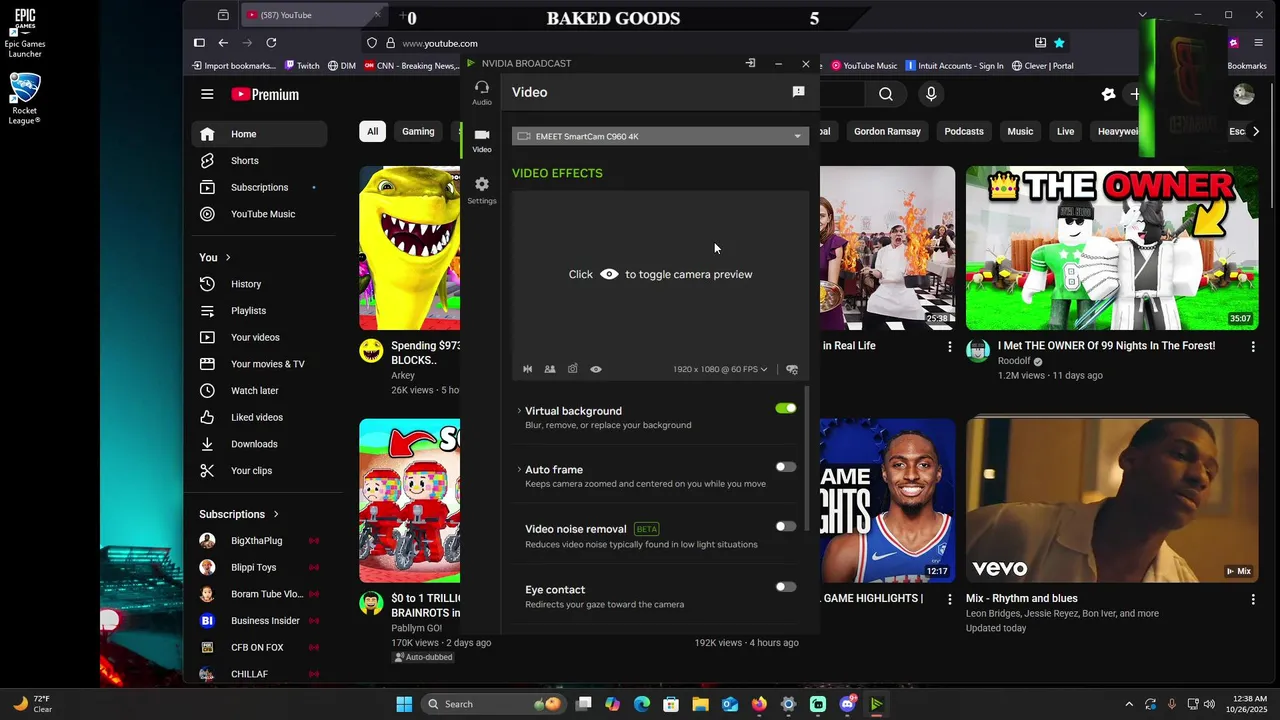Open the Rocket League desktop shortcut
Viewport: 1280px width, 720px height.
click(x=24, y=99)
